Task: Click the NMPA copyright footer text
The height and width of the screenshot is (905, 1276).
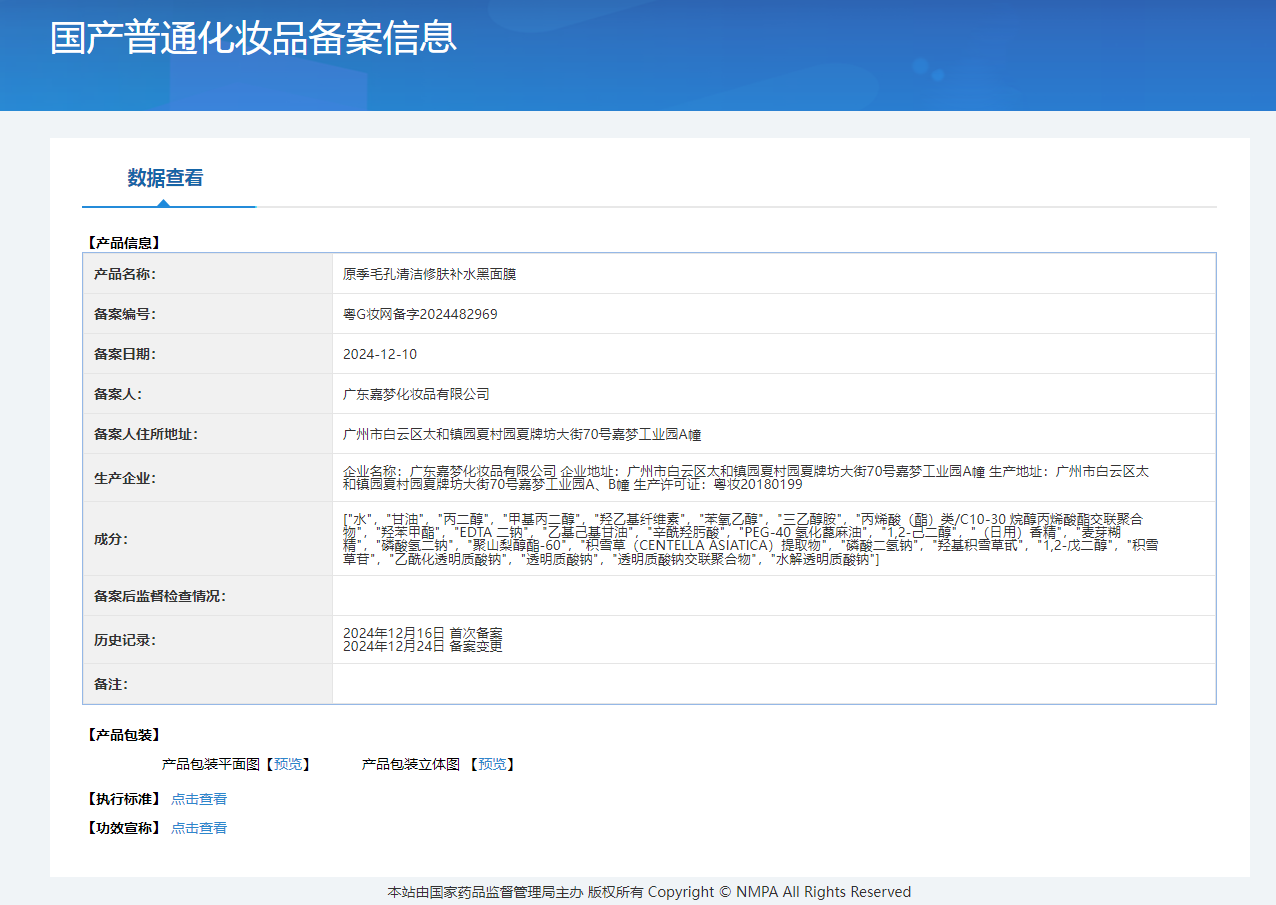Action: click(649, 892)
